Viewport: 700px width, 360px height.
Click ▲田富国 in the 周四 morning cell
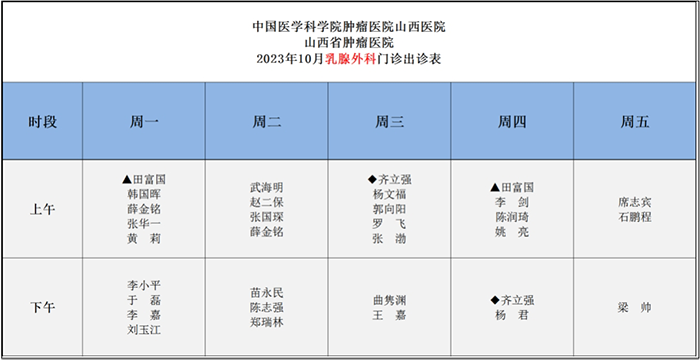coord(512,188)
